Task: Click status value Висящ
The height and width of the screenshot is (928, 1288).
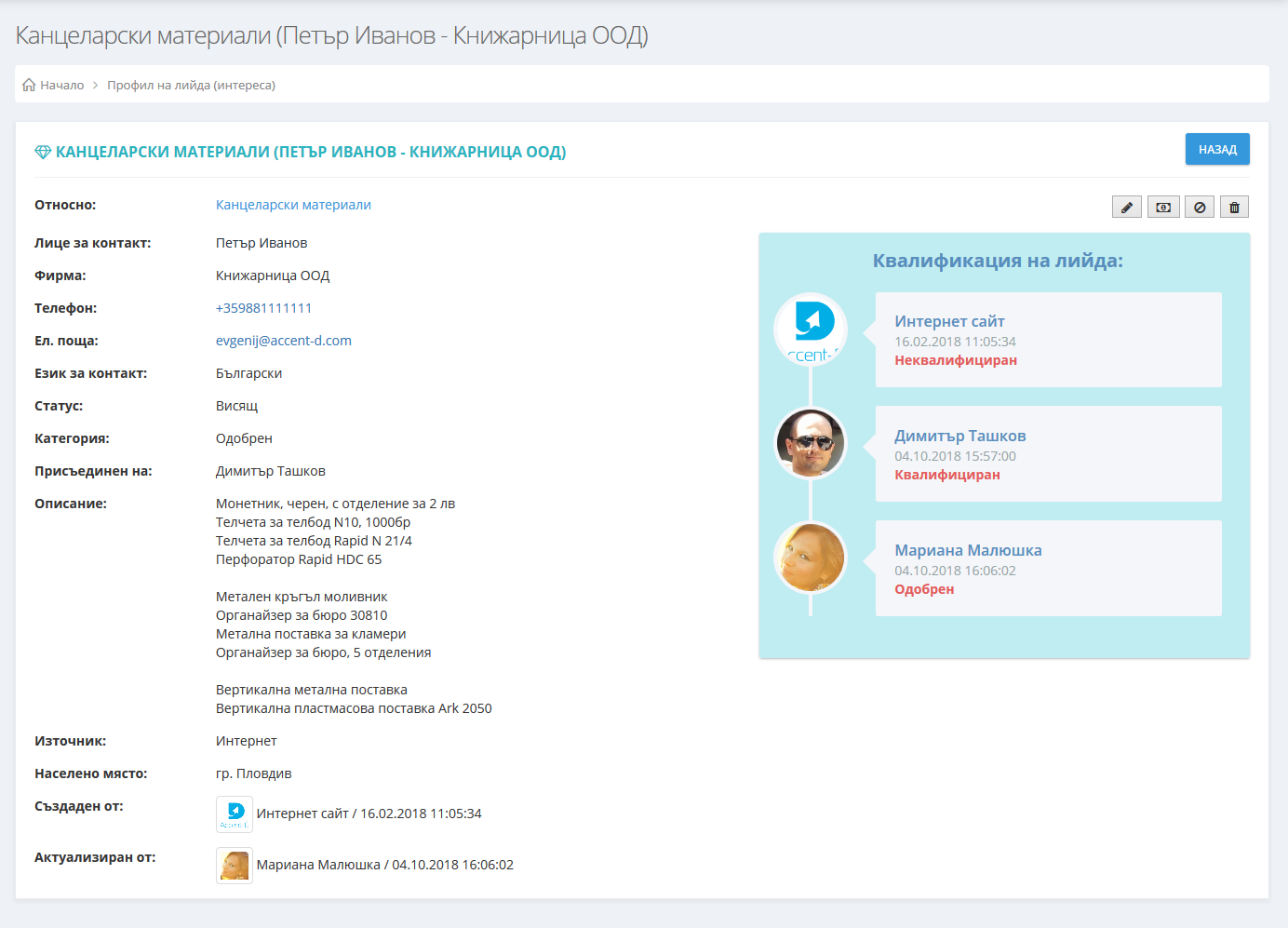Action: (236, 406)
